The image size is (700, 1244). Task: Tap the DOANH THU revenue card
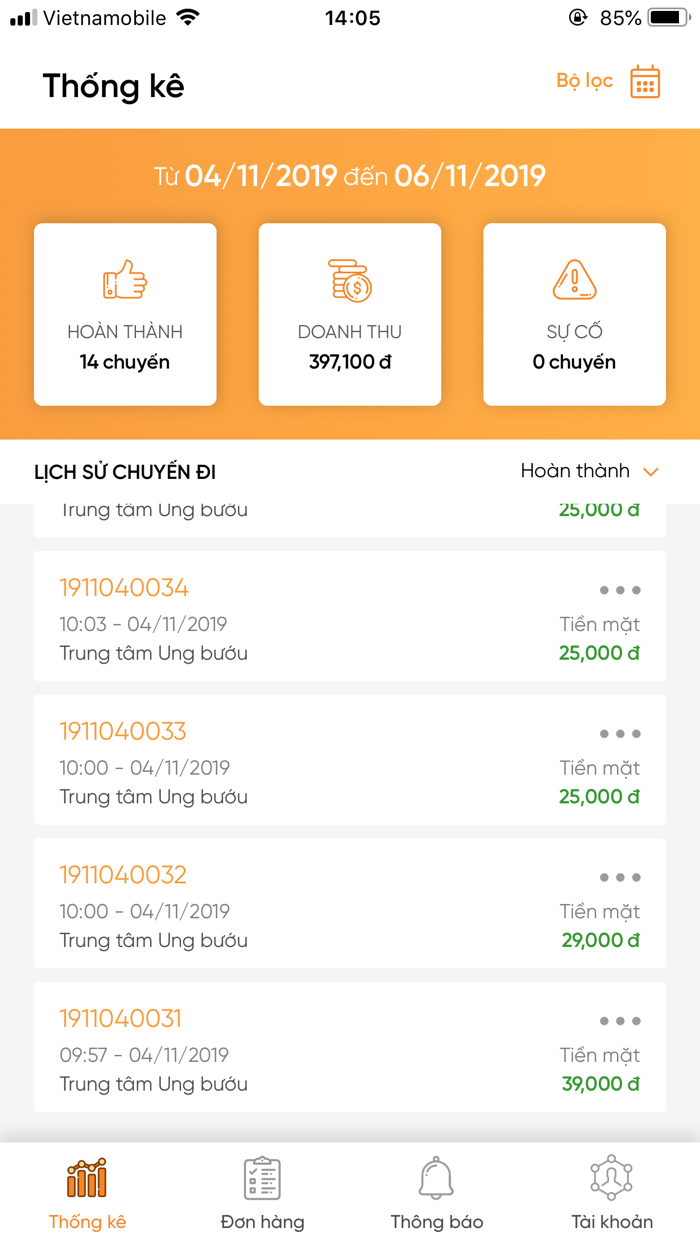pyautogui.click(x=350, y=315)
